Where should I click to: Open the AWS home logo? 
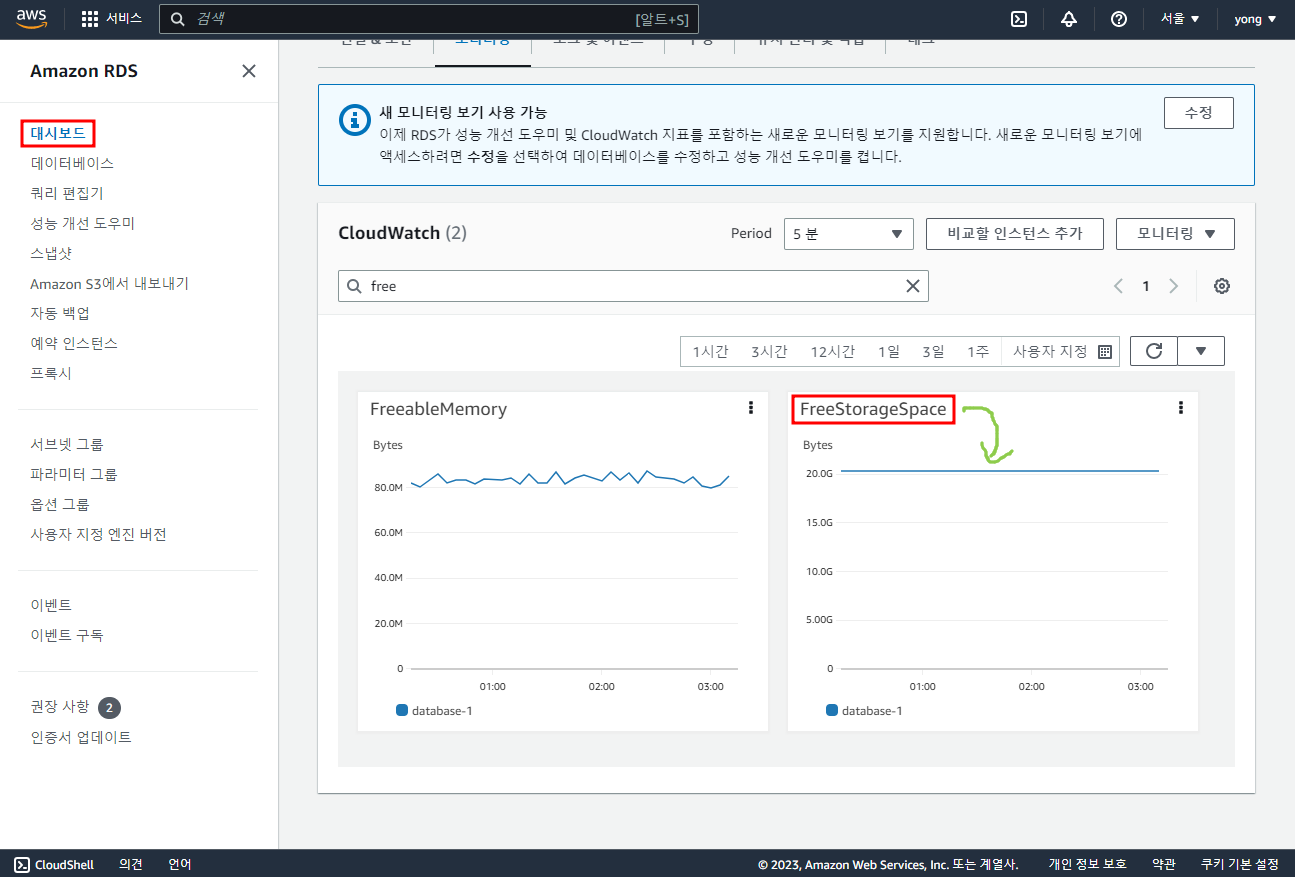(32, 18)
